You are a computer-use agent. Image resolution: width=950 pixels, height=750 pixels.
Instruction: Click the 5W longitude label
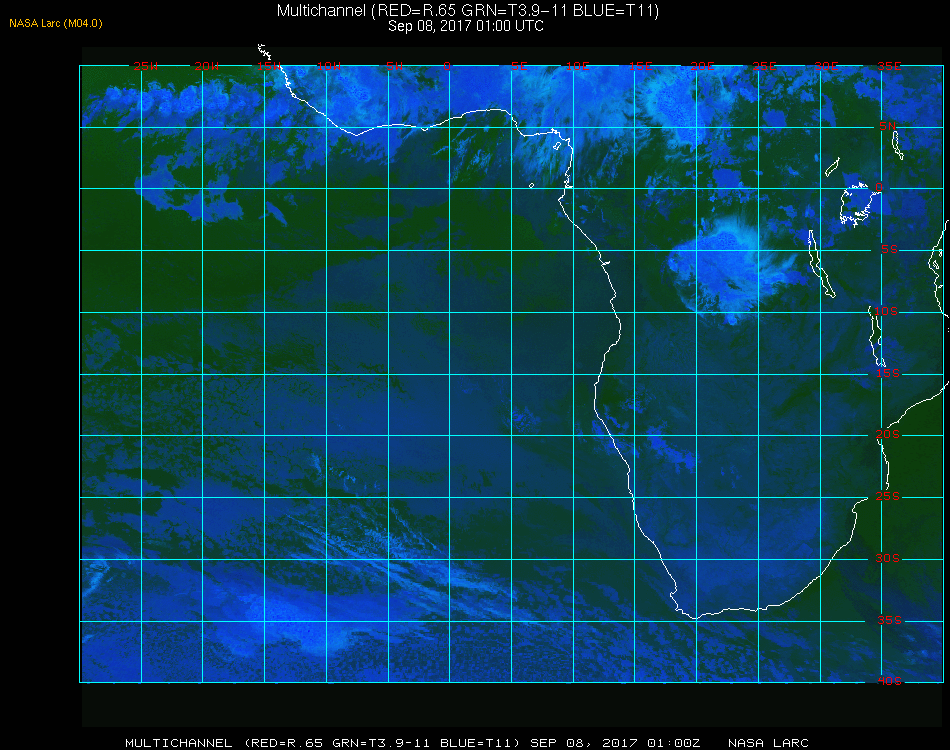(394, 66)
